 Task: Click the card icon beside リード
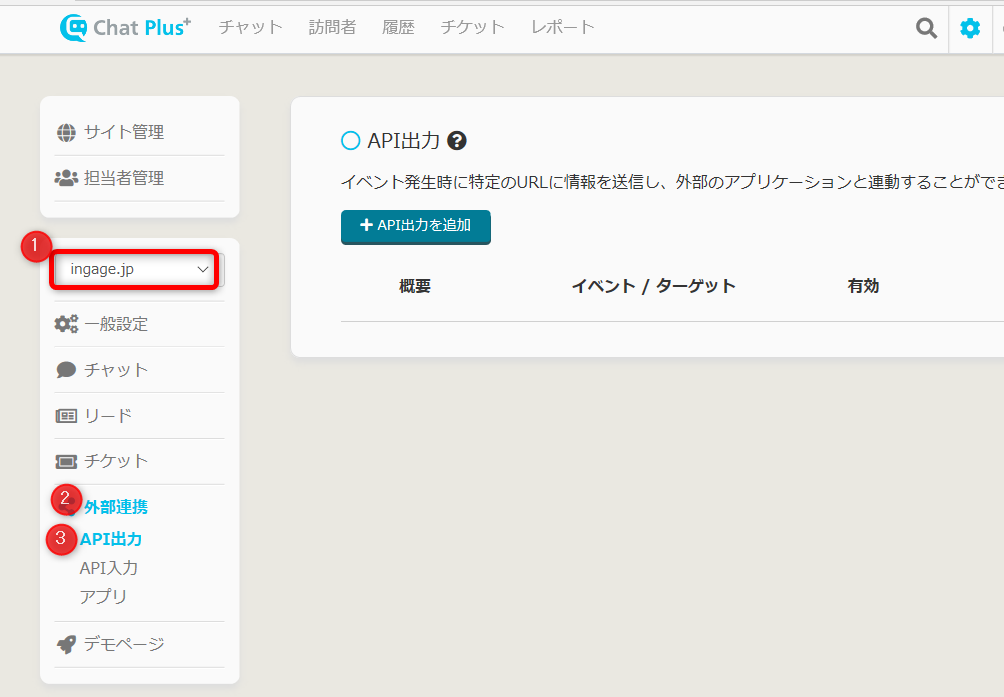coord(66,416)
